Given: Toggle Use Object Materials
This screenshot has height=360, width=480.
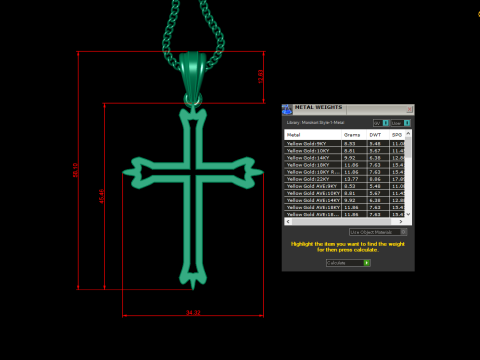Looking at the screenshot, I should (378, 232).
